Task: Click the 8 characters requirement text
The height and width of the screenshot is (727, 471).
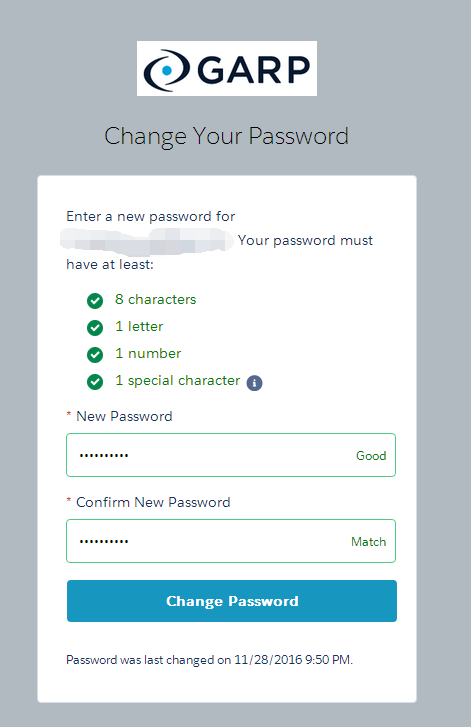Action: pos(156,300)
